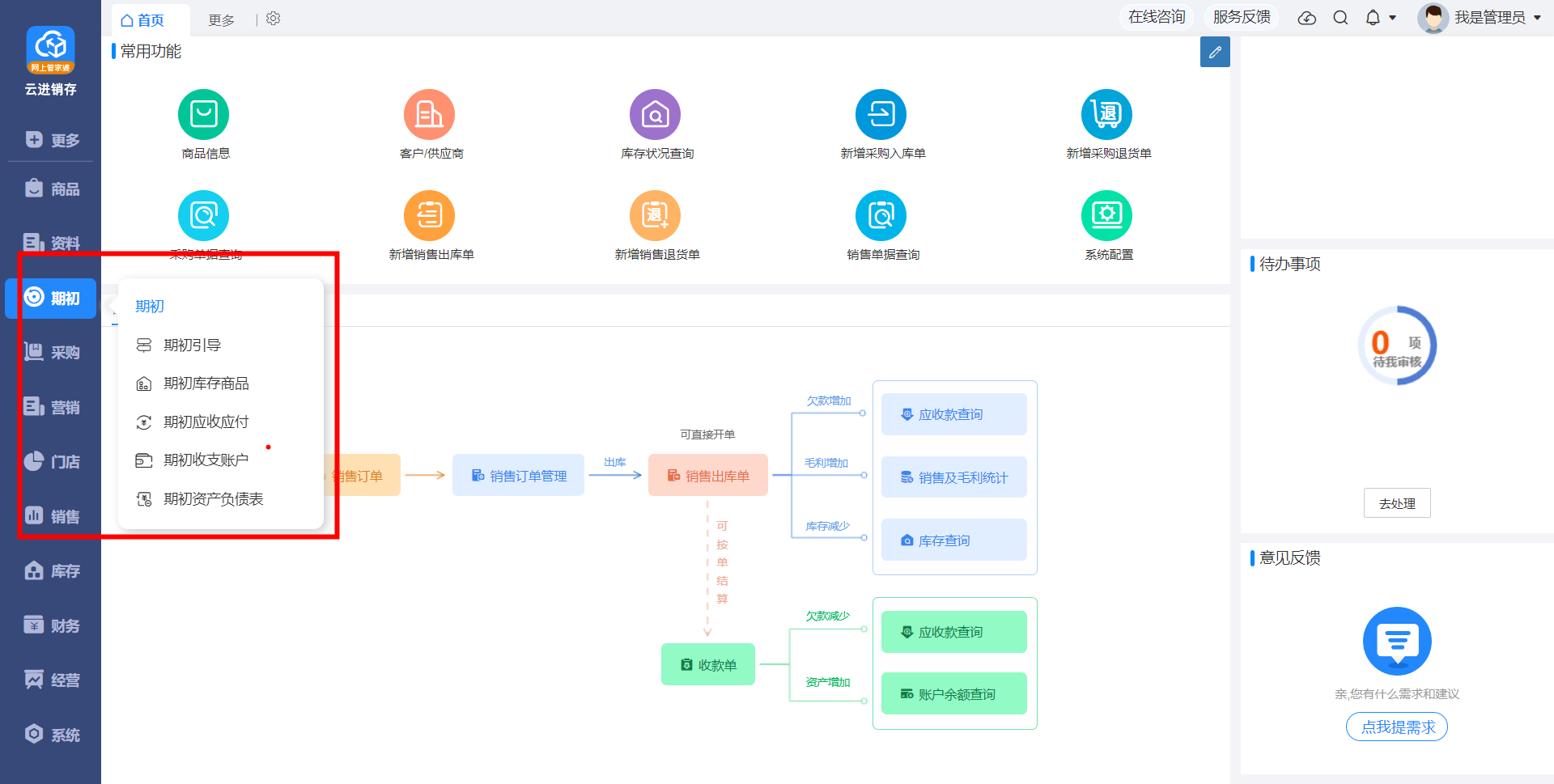
Task: Open the green 应收款查询 node
Action: [954, 632]
